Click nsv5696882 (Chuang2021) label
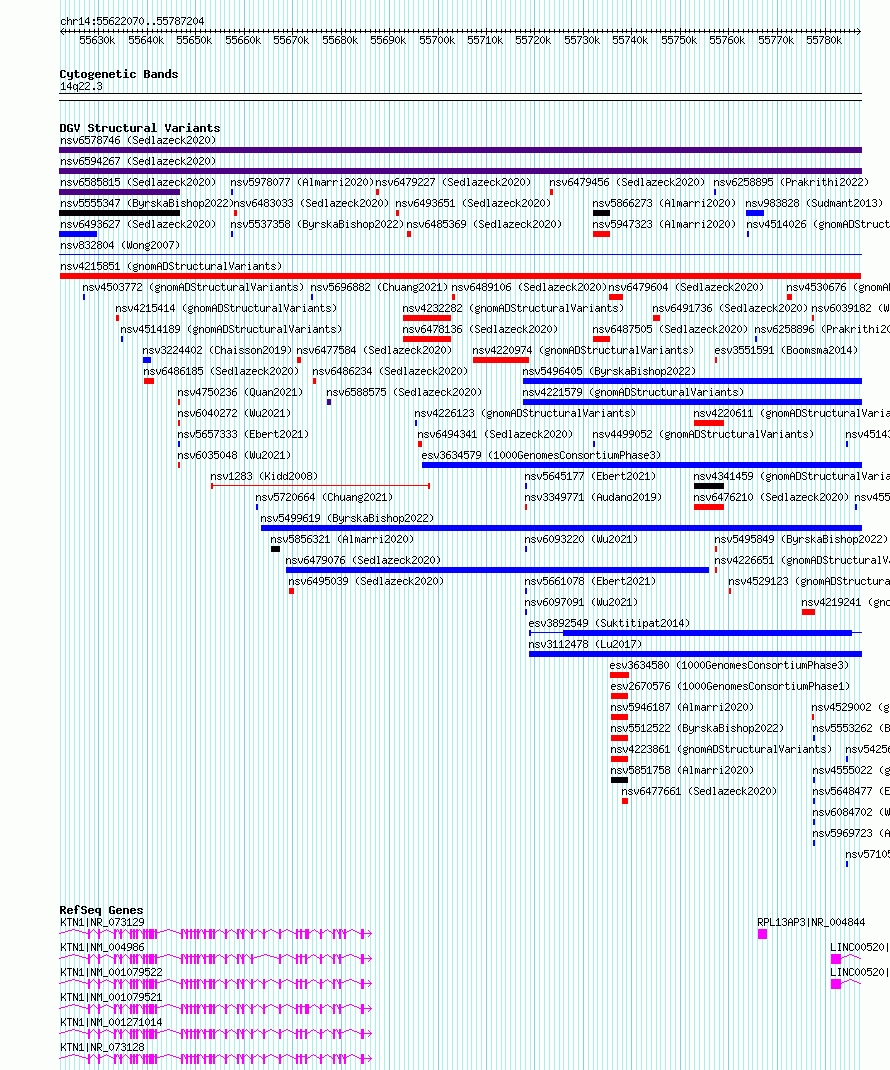This screenshot has height=1070, width=890. pyautogui.click(x=379, y=288)
